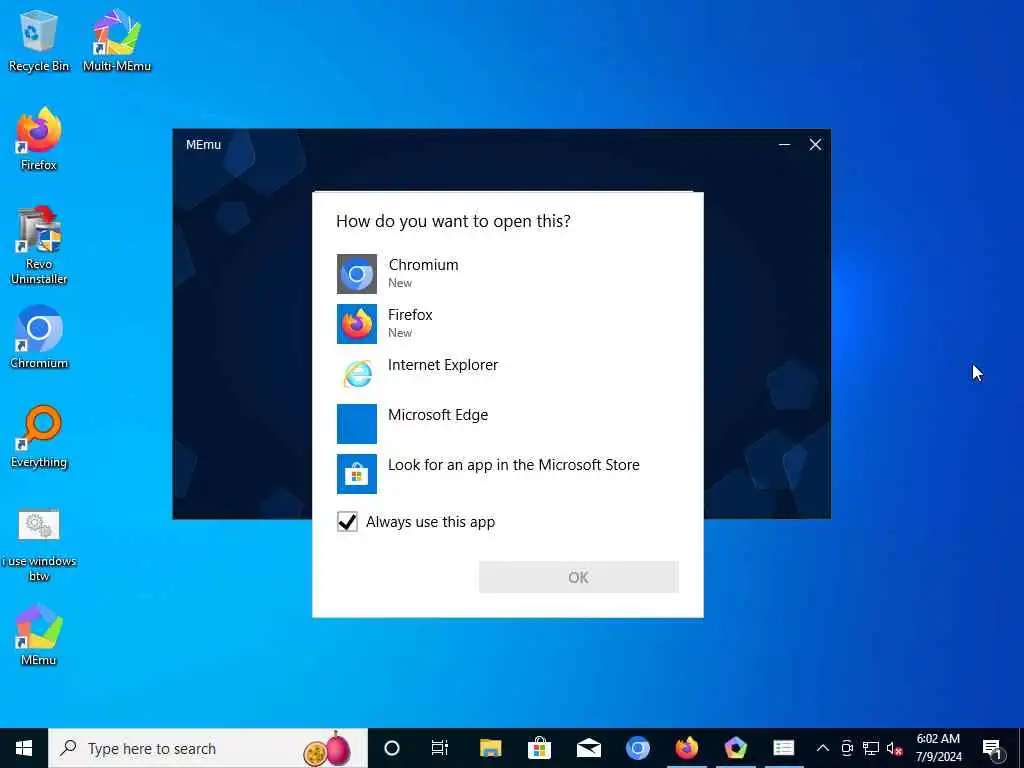Open File Explorer from the taskbar
1024x768 pixels.
[490, 748]
